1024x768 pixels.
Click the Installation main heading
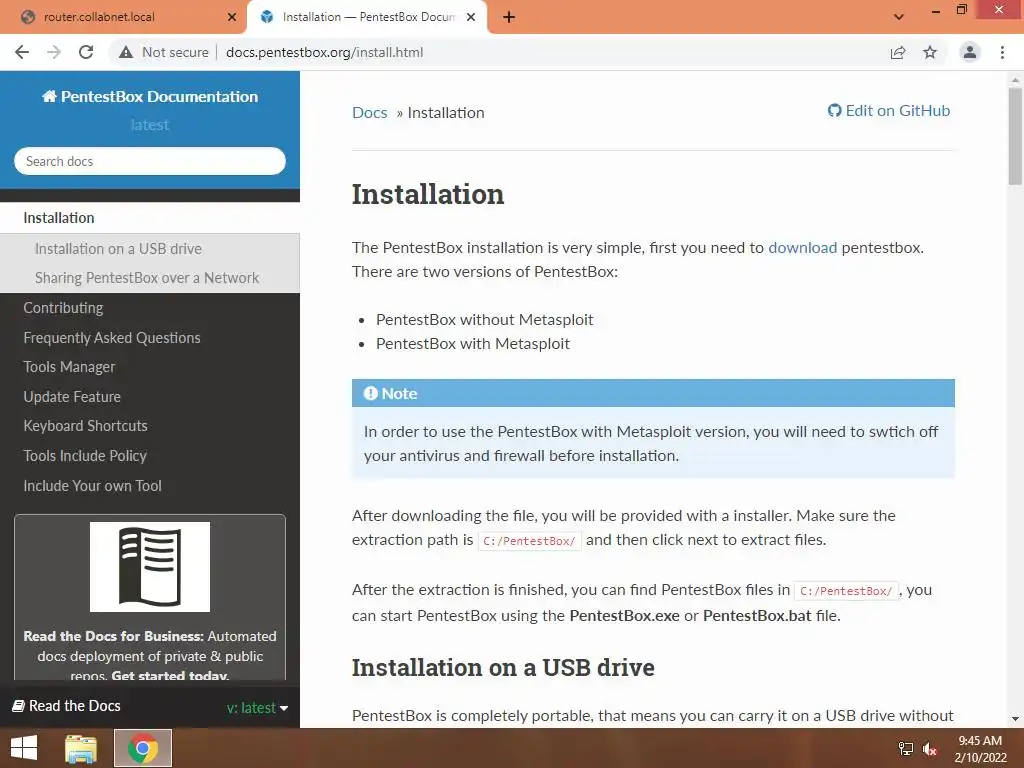pyautogui.click(x=428, y=194)
